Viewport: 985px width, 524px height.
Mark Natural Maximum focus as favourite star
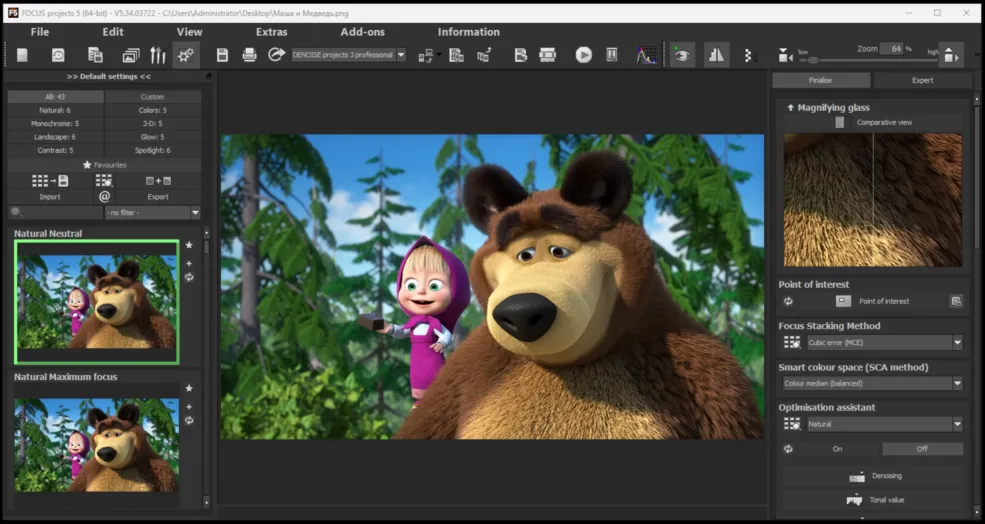coord(189,388)
